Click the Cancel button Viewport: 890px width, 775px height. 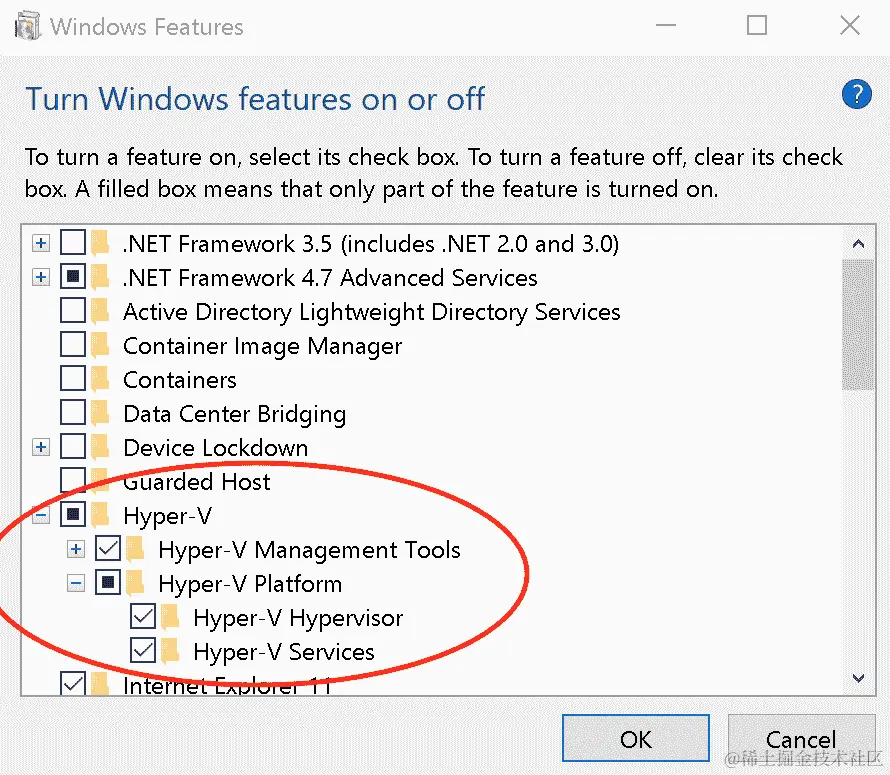pos(801,740)
